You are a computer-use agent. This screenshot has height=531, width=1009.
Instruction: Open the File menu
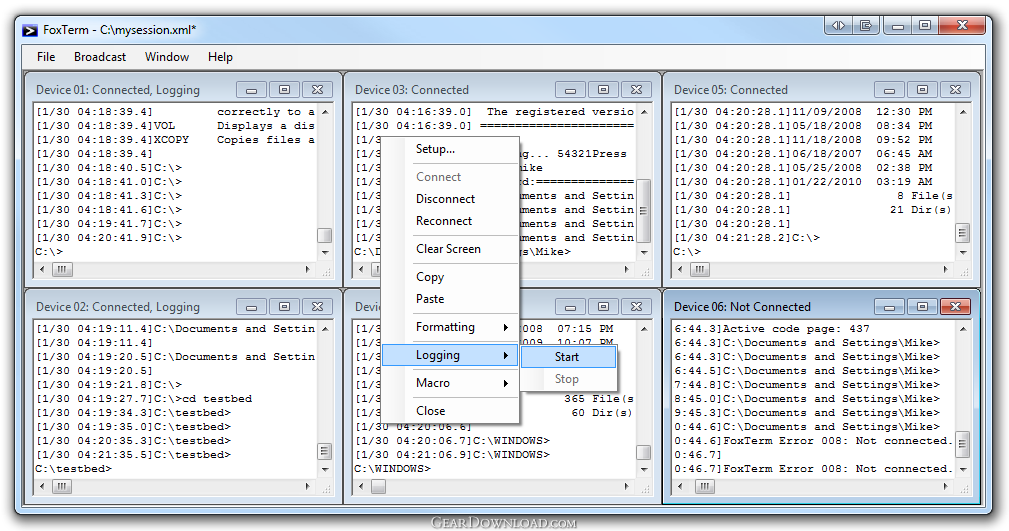click(x=46, y=57)
